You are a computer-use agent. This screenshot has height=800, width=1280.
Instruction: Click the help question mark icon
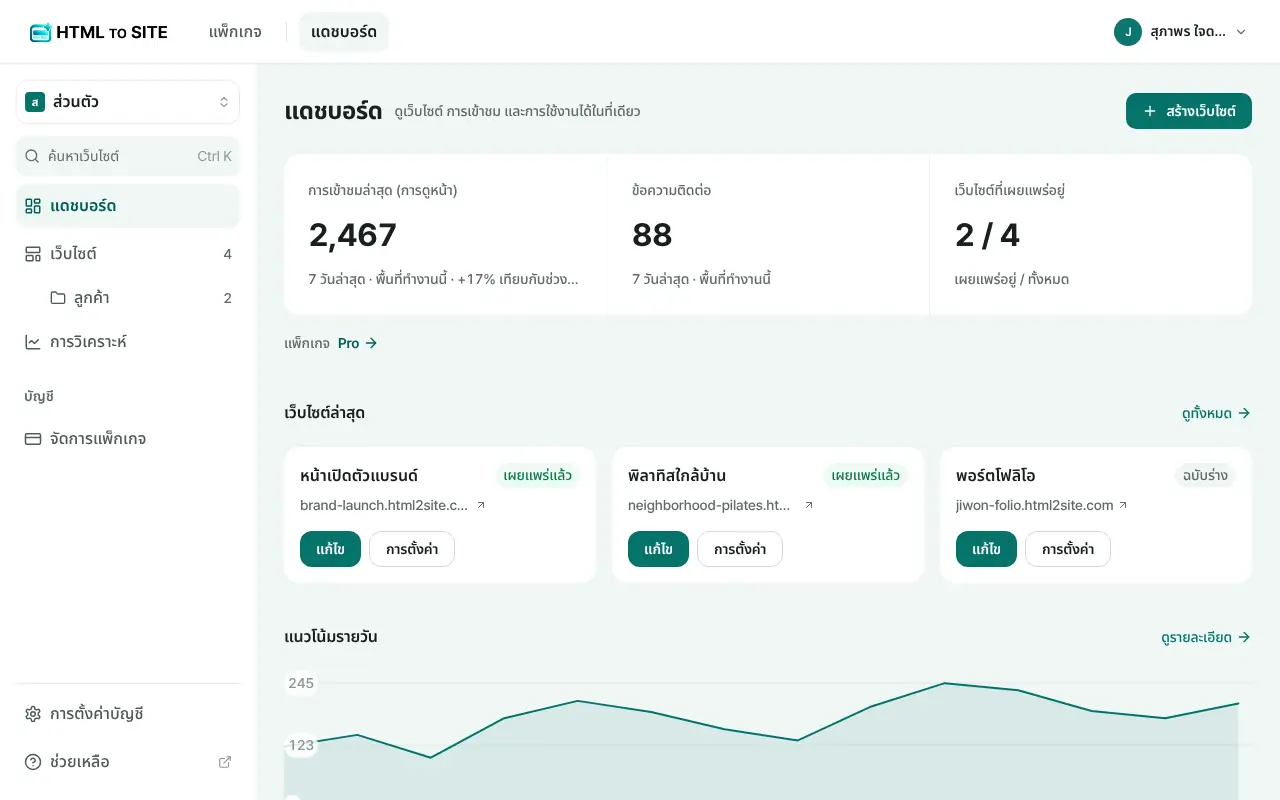click(x=33, y=762)
